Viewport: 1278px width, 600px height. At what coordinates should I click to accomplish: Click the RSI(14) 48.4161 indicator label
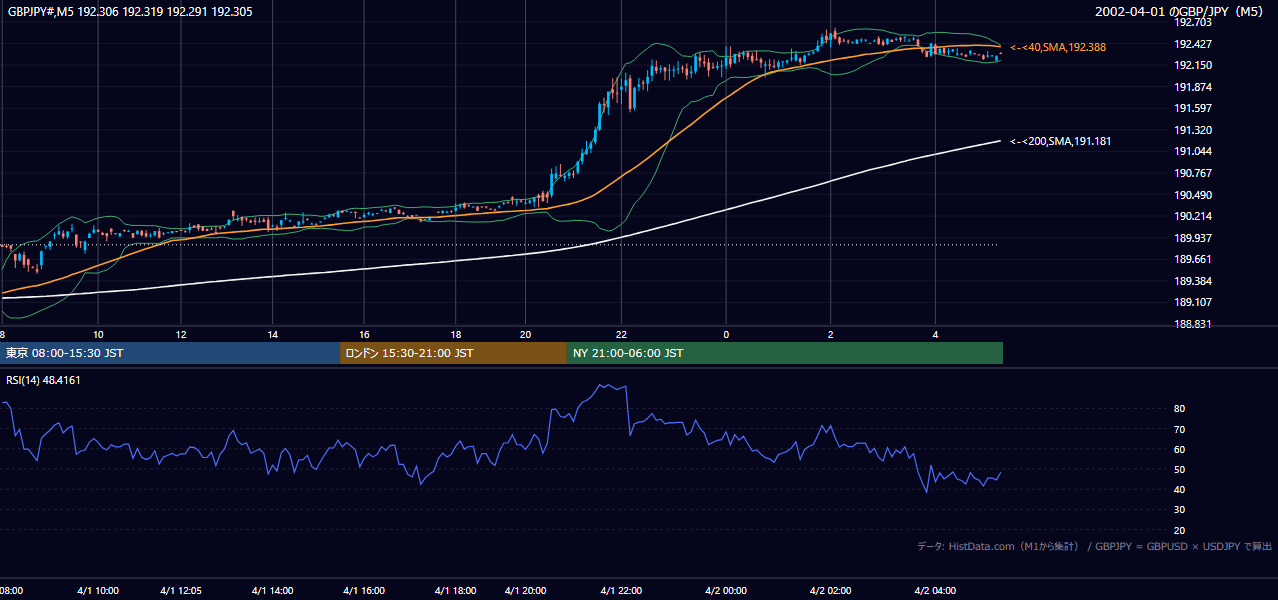tap(43, 380)
